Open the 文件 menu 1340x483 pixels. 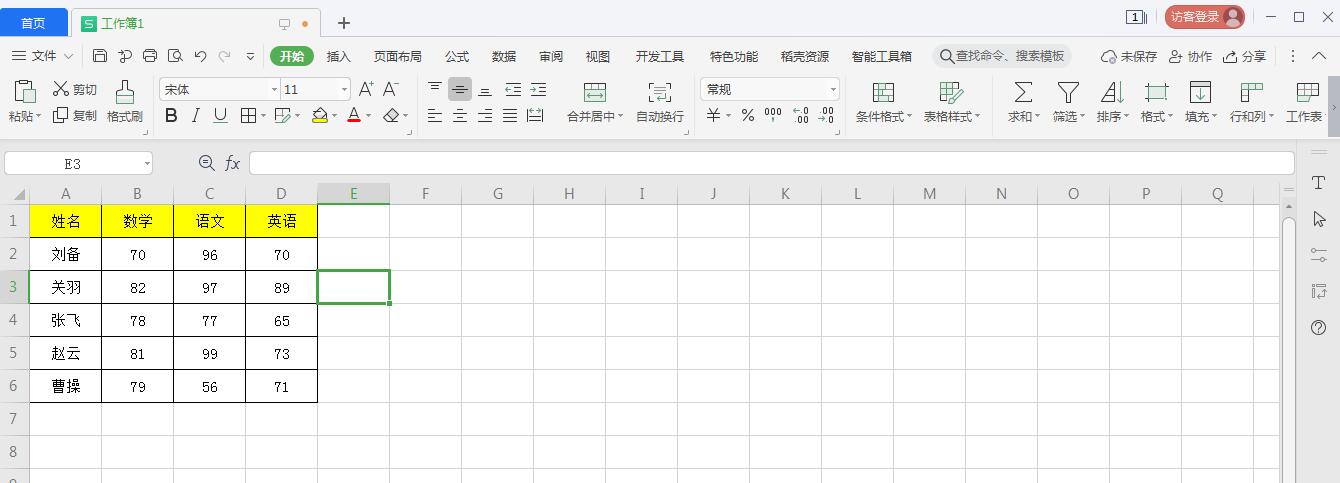tap(43, 56)
